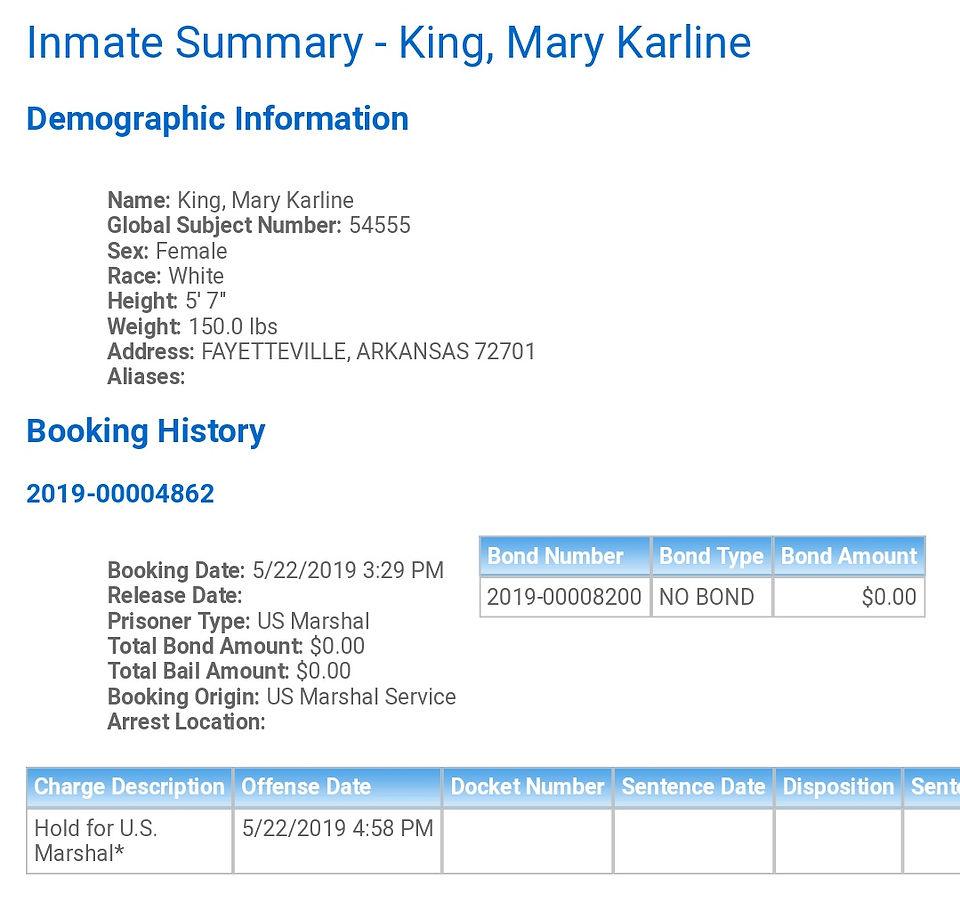The width and height of the screenshot is (960, 901).
Task: Click the Booking History heading
Action: click(x=146, y=432)
